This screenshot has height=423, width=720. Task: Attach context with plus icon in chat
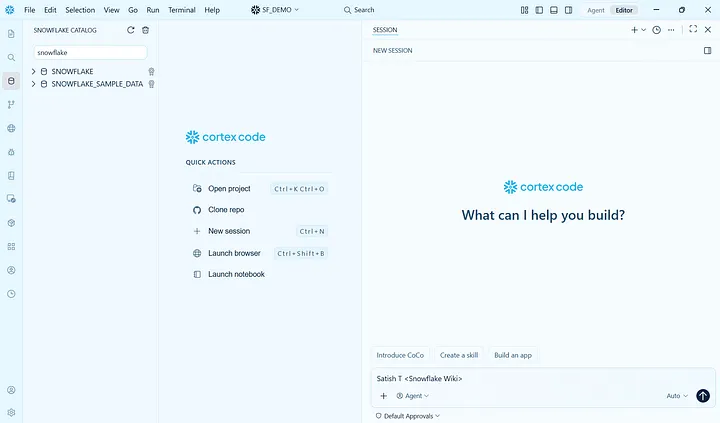383,395
